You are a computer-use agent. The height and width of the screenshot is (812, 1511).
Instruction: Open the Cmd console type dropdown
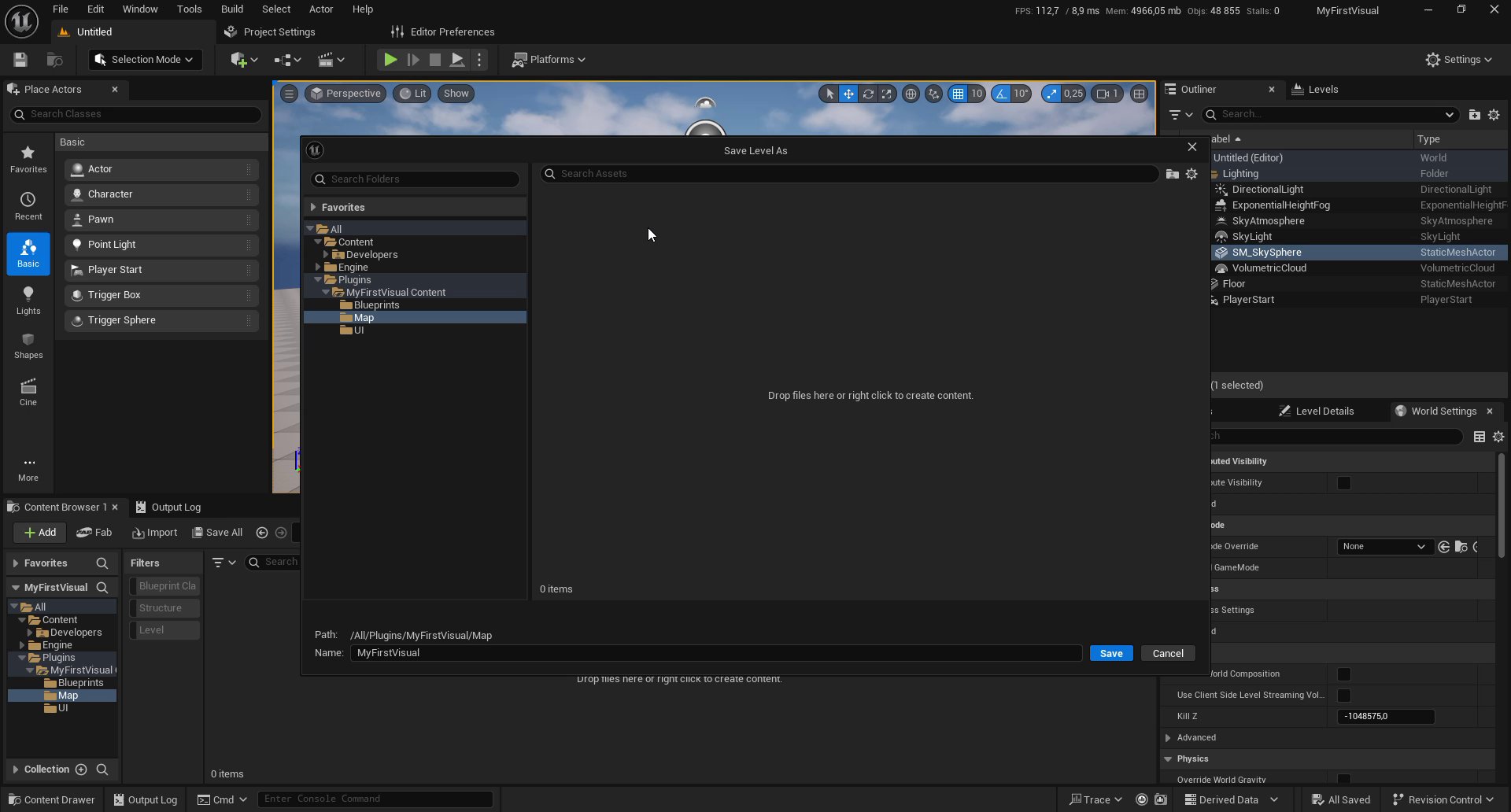tap(222, 799)
